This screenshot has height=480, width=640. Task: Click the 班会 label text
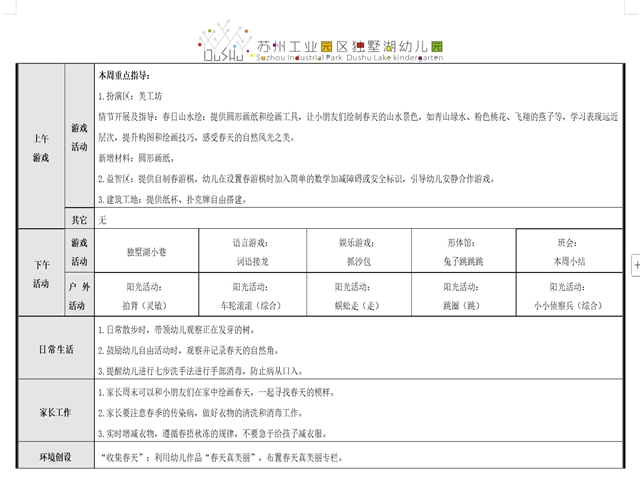[x=567, y=243]
